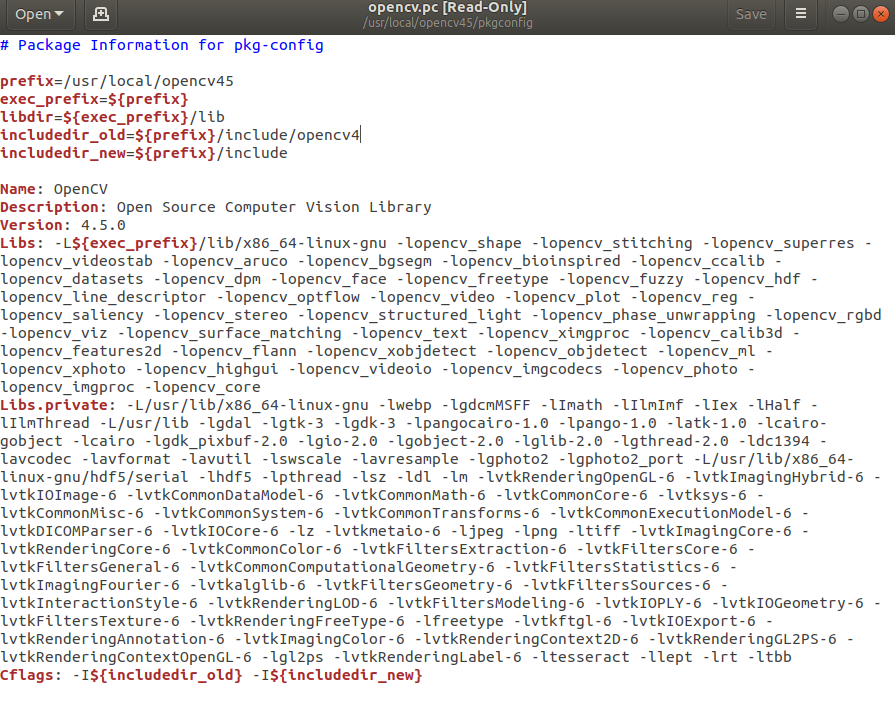
Task: Place cursor on prefix=/usr/local/opencv45 line
Action: 117,81
